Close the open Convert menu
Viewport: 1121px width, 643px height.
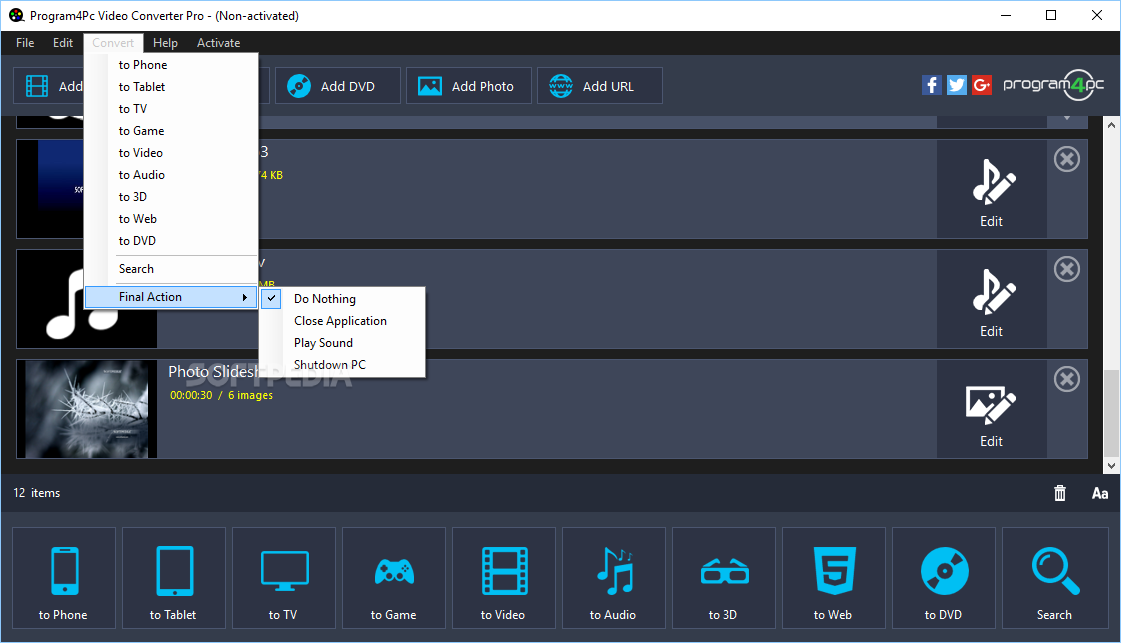(113, 43)
